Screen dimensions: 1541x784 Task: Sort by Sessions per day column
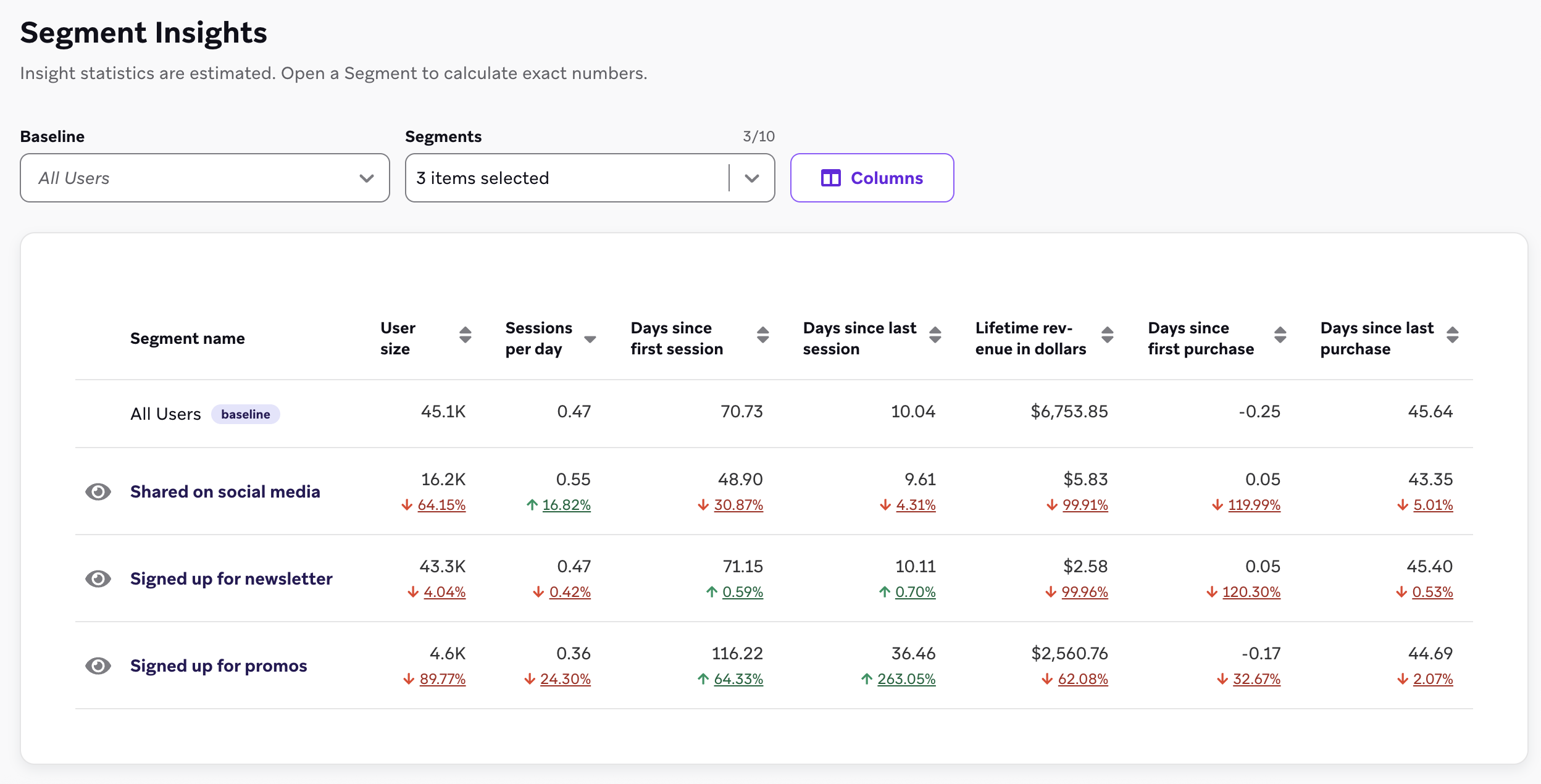click(590, 339)
